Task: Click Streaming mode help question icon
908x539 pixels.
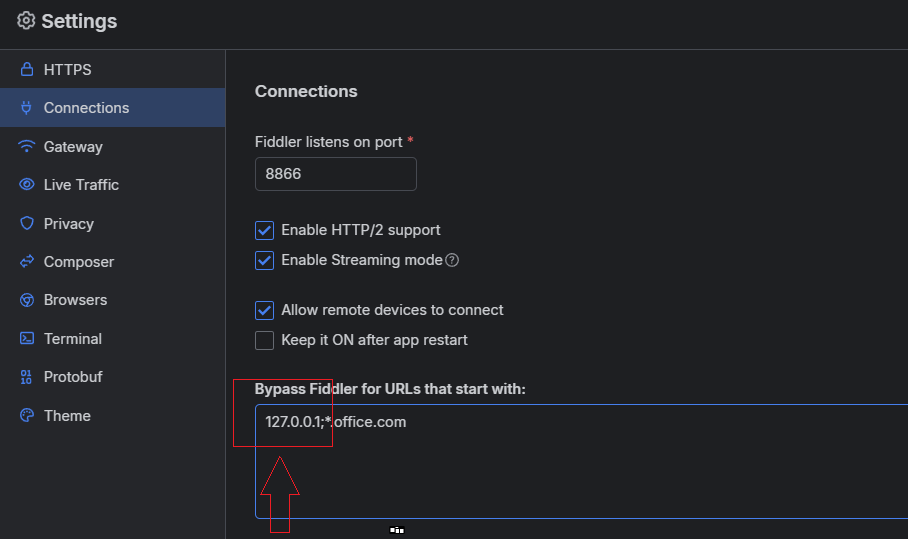Action: (452, 260)
